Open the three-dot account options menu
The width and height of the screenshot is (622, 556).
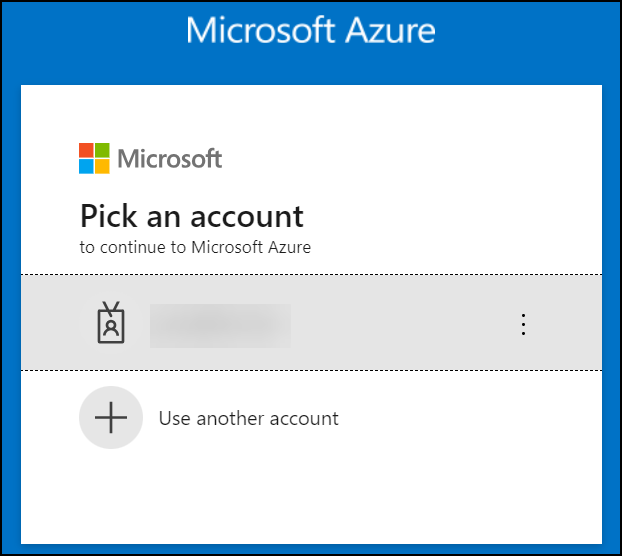pos(523,323)
